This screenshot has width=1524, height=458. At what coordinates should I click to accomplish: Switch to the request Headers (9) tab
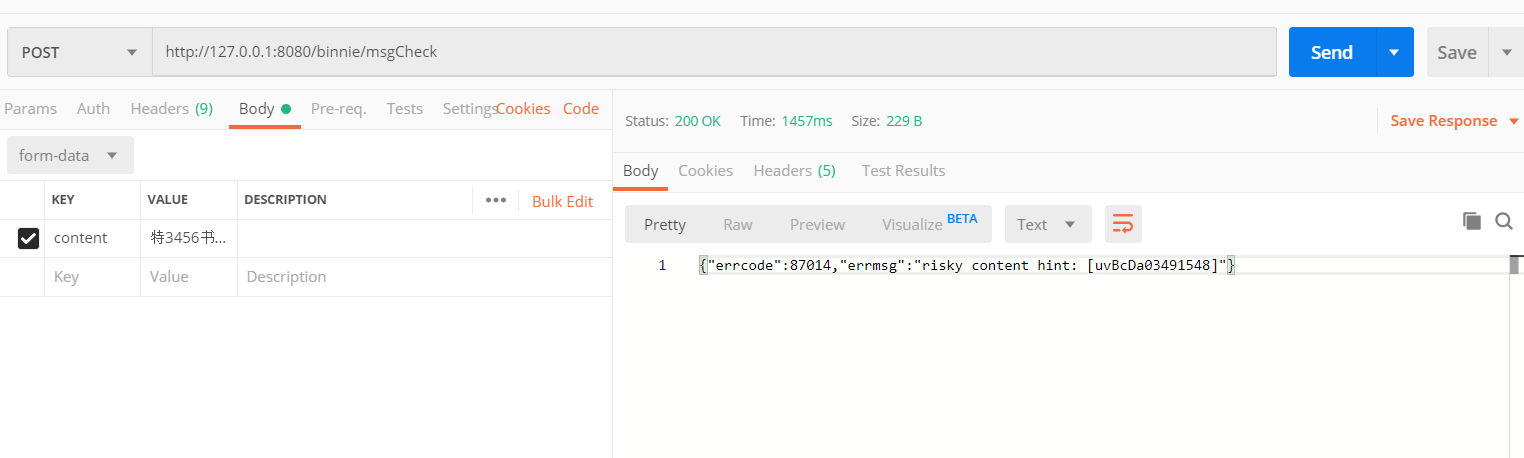point(171,108)
